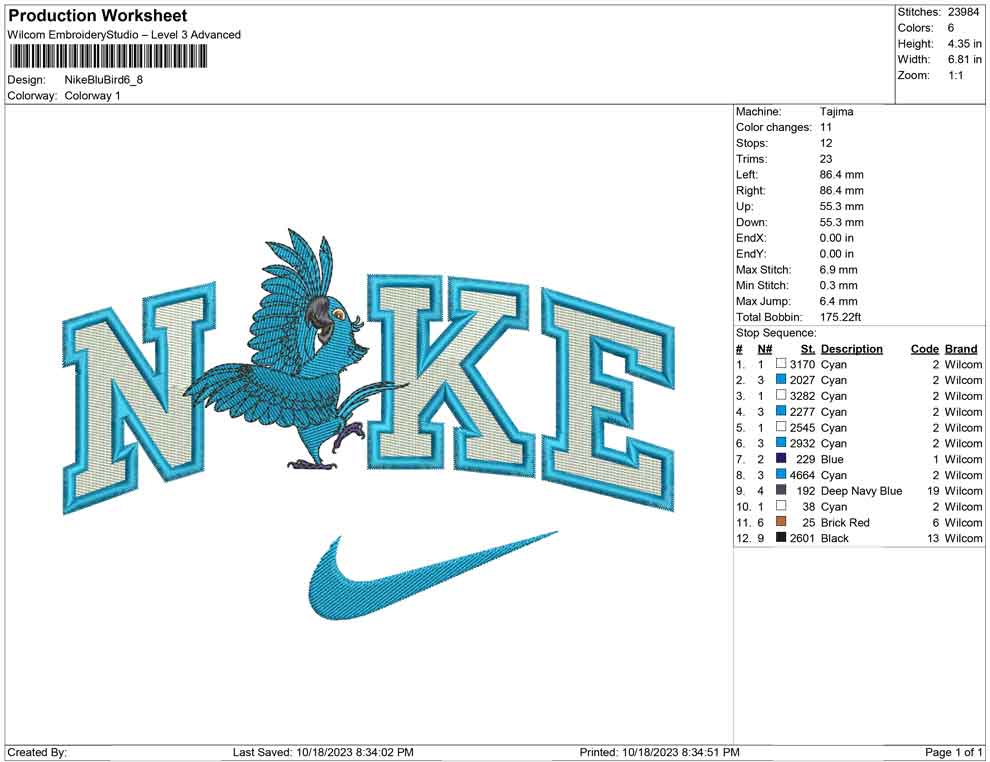Screen dimensions: 990x762
Task: Click the blue swatch for stop 2 (2027 Cyan)
Action: [781, 379]
